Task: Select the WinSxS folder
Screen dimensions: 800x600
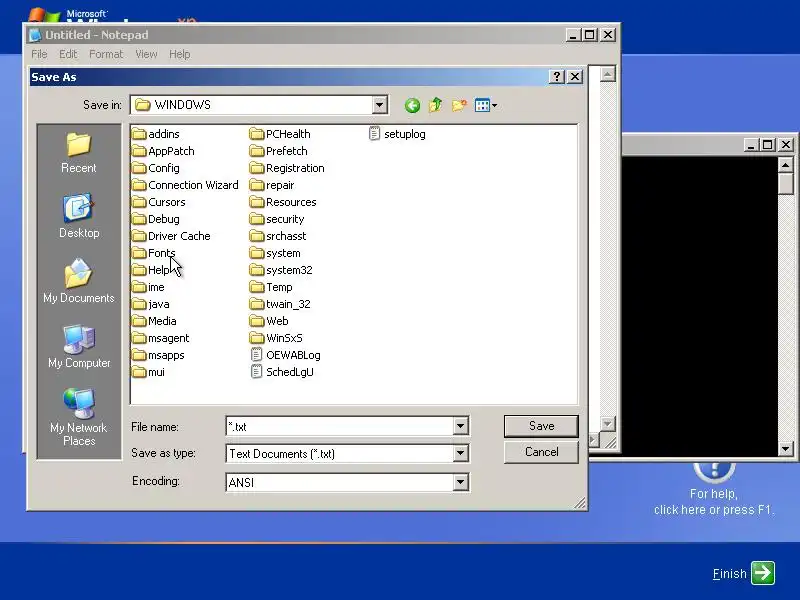Action: tap(276, 338)
